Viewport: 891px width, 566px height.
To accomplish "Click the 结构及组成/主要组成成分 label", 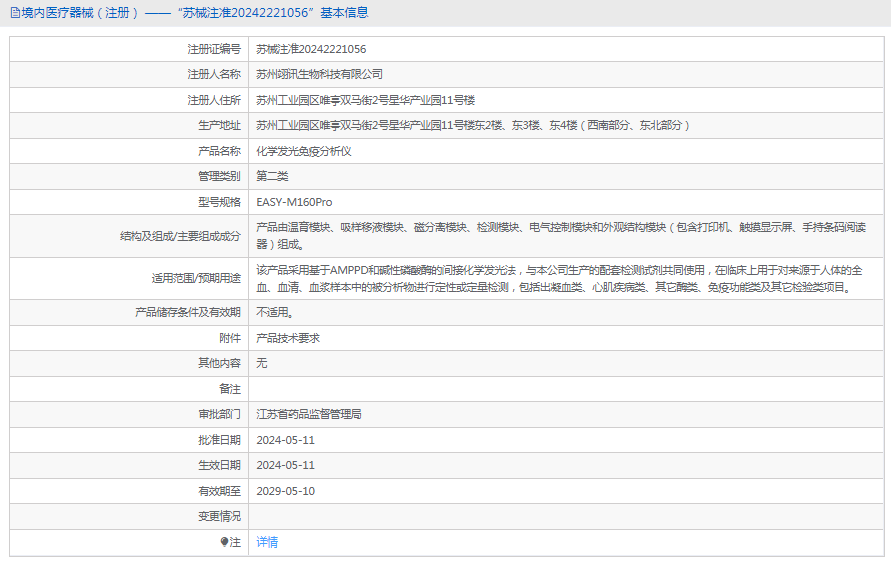I will [x=180, y=236].
